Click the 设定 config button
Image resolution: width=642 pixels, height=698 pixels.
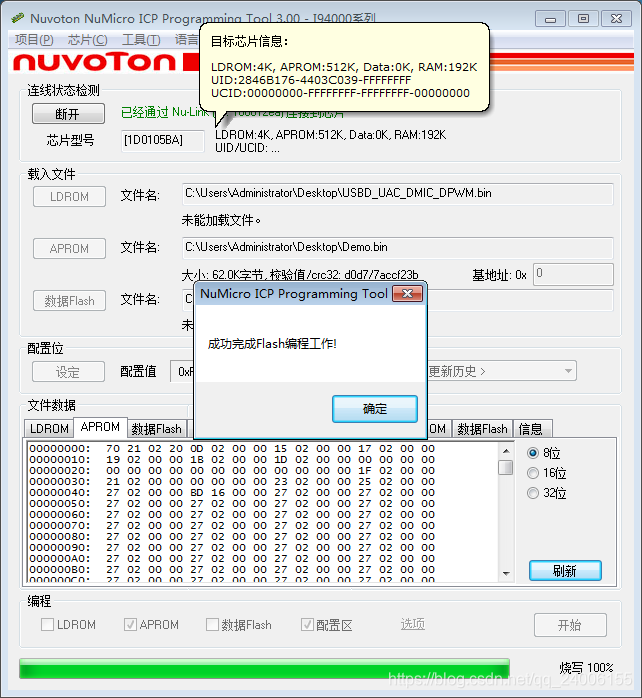[68, 372]
